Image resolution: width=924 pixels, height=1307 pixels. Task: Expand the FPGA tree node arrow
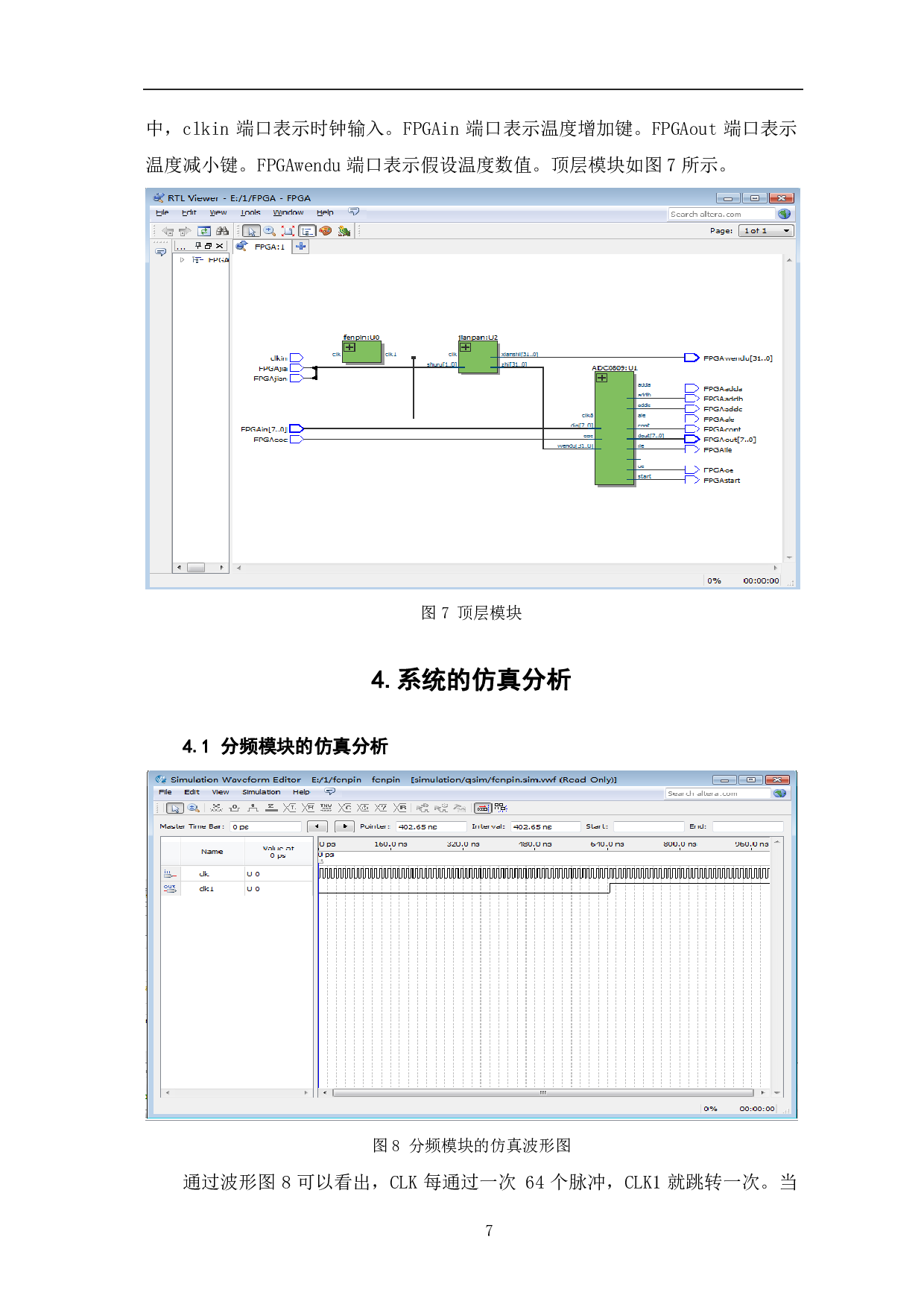coord(182,260)
